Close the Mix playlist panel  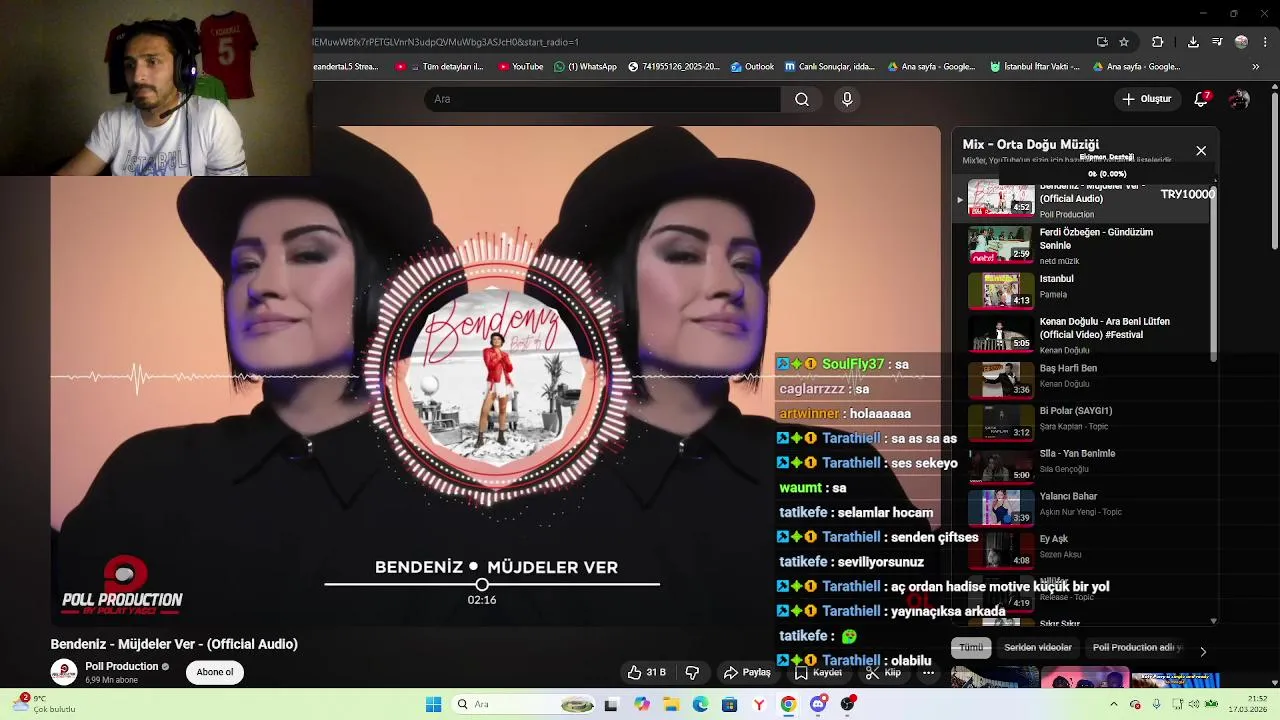[1201, 151]
